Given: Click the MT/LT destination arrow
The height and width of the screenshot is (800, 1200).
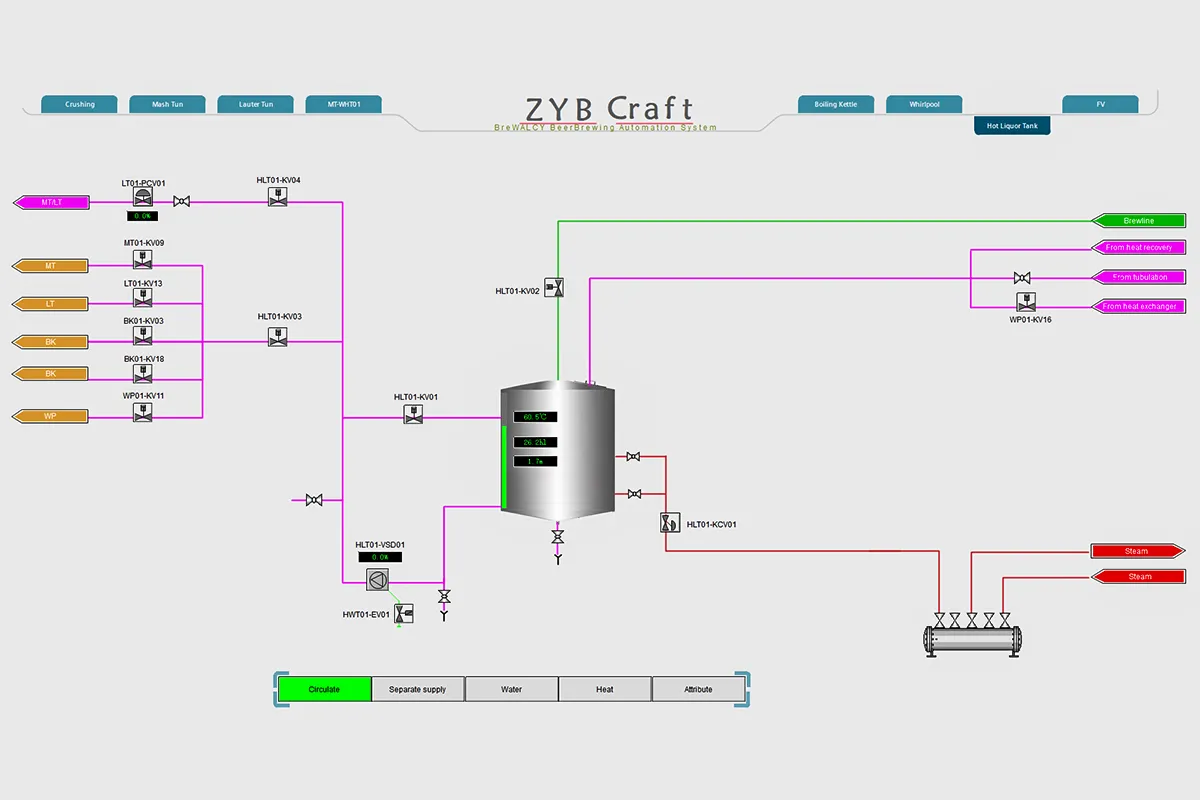Looking at the screenshot, I should point(51,202).
